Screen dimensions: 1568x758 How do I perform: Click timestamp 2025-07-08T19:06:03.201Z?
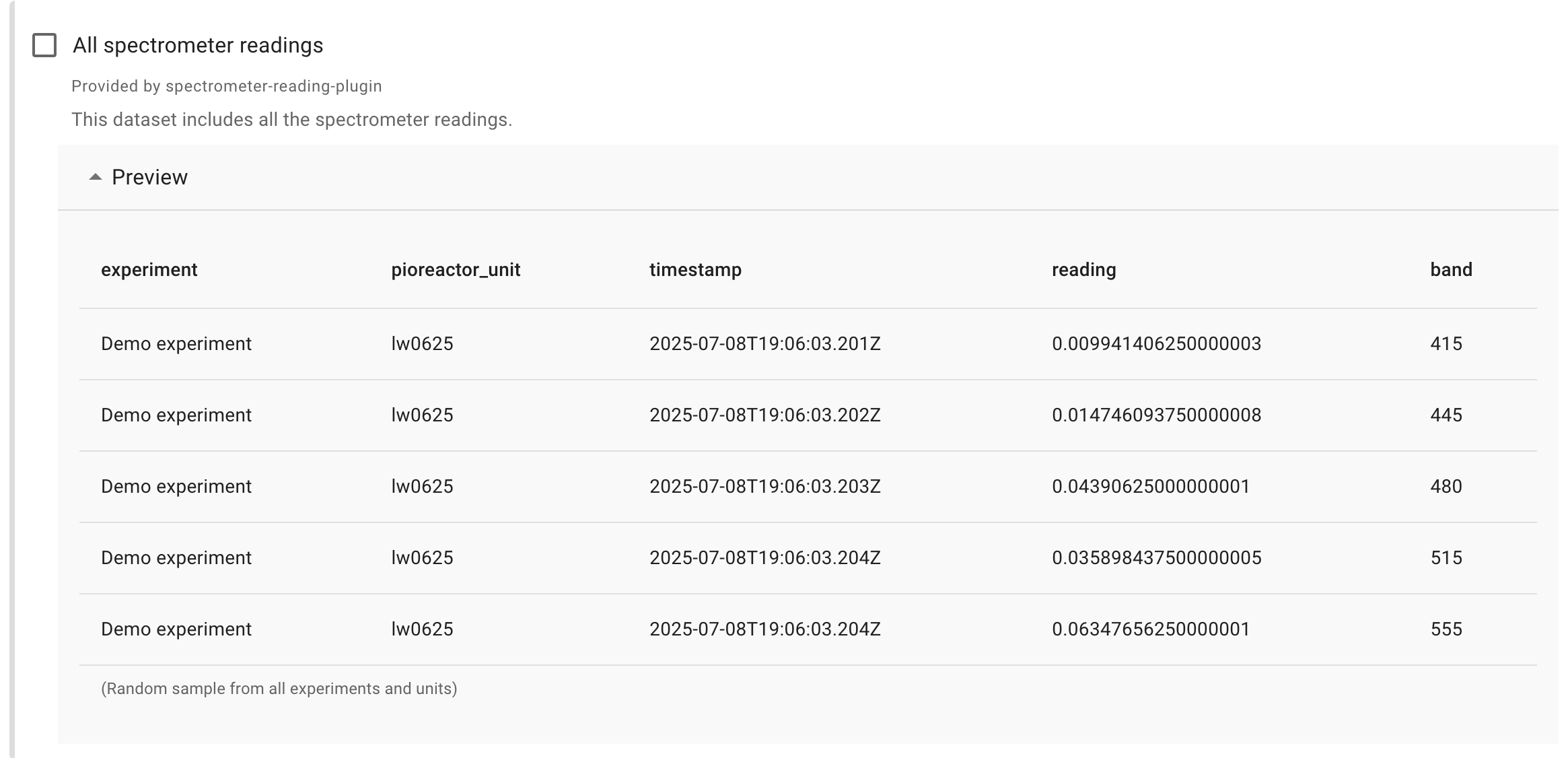tap(765, 344)
